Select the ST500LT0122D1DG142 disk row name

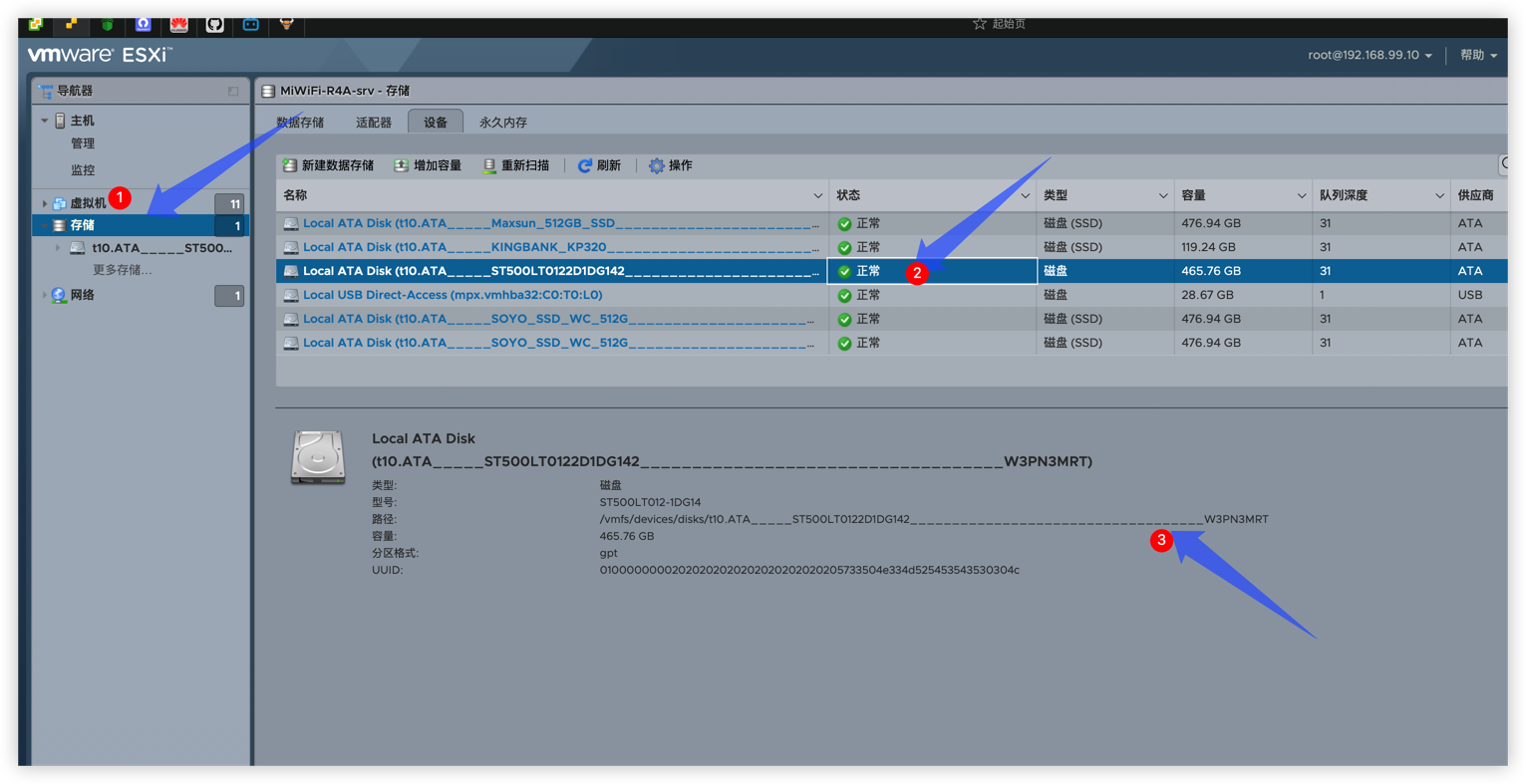(559, 271)
